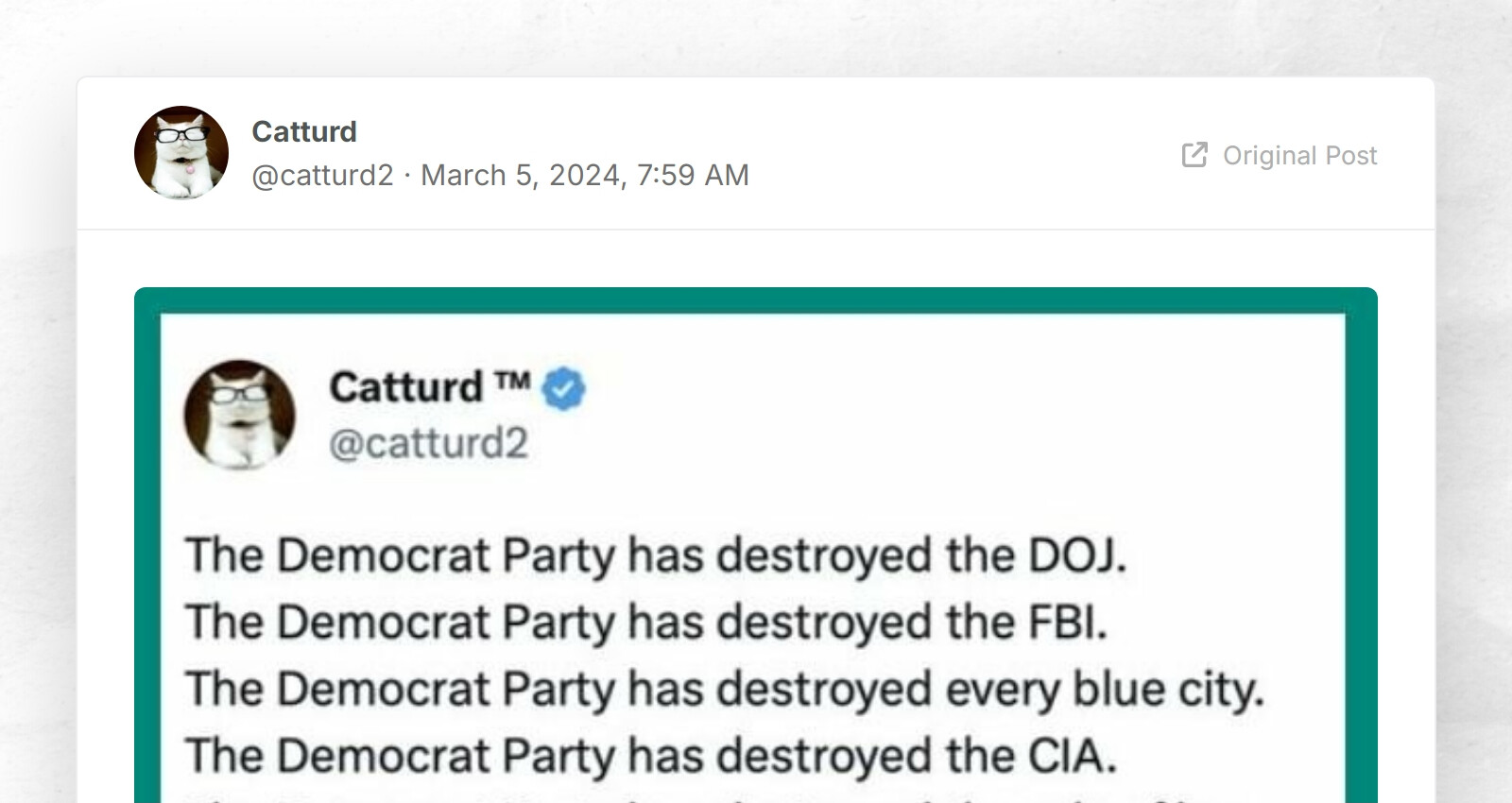Select the line about the DOJ
This screenshot has width=1512, height=803.
click(652, 555)
